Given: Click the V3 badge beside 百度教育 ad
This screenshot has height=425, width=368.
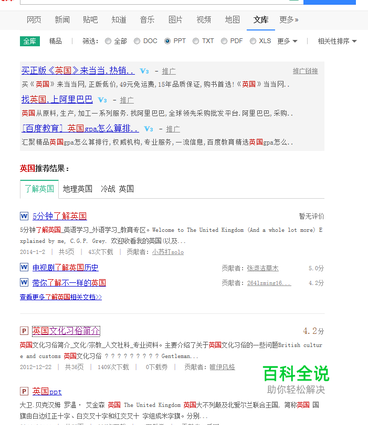Looking at the screenshot, I should tap(148, 129).
